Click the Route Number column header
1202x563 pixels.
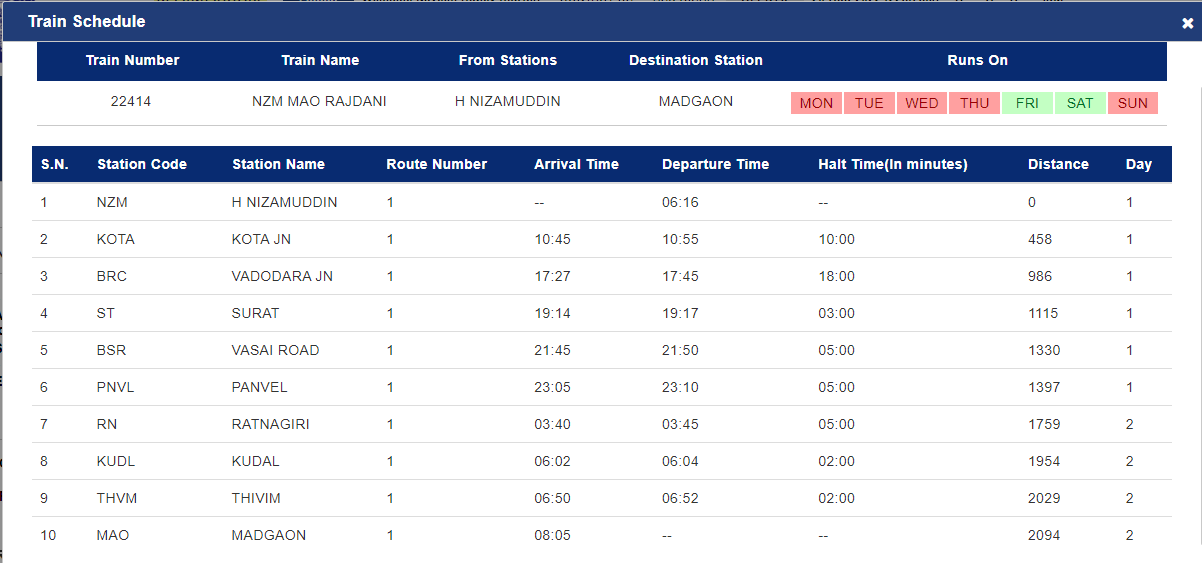436,164
